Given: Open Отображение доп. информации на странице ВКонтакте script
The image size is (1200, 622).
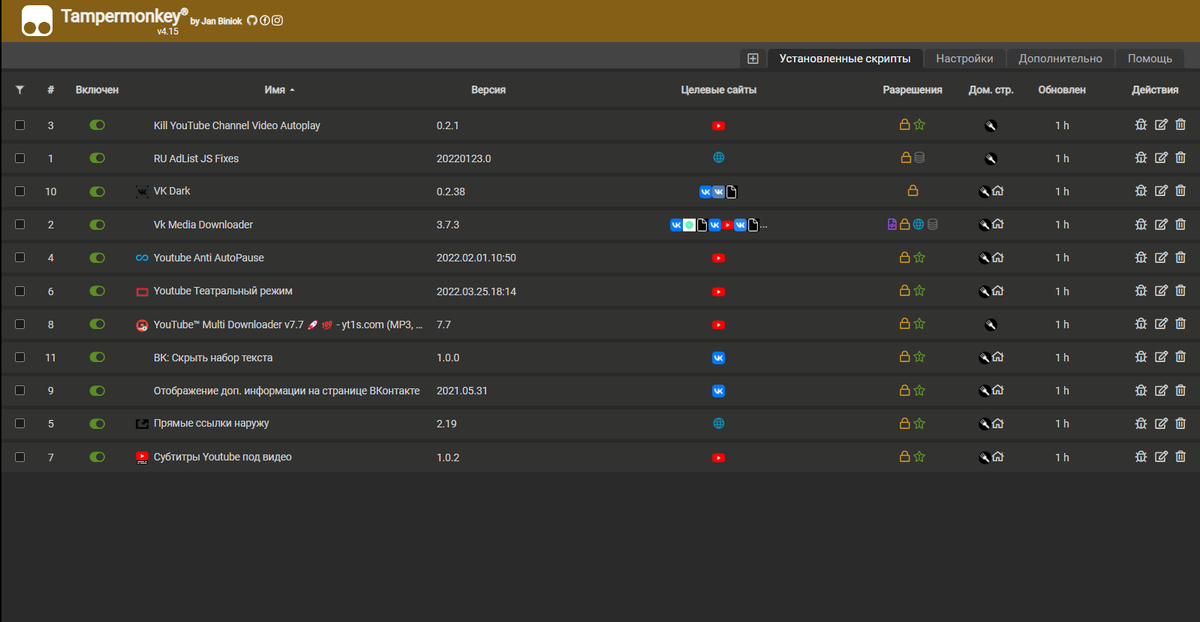Looking at the screenshot, I should (x=286, y=390).
